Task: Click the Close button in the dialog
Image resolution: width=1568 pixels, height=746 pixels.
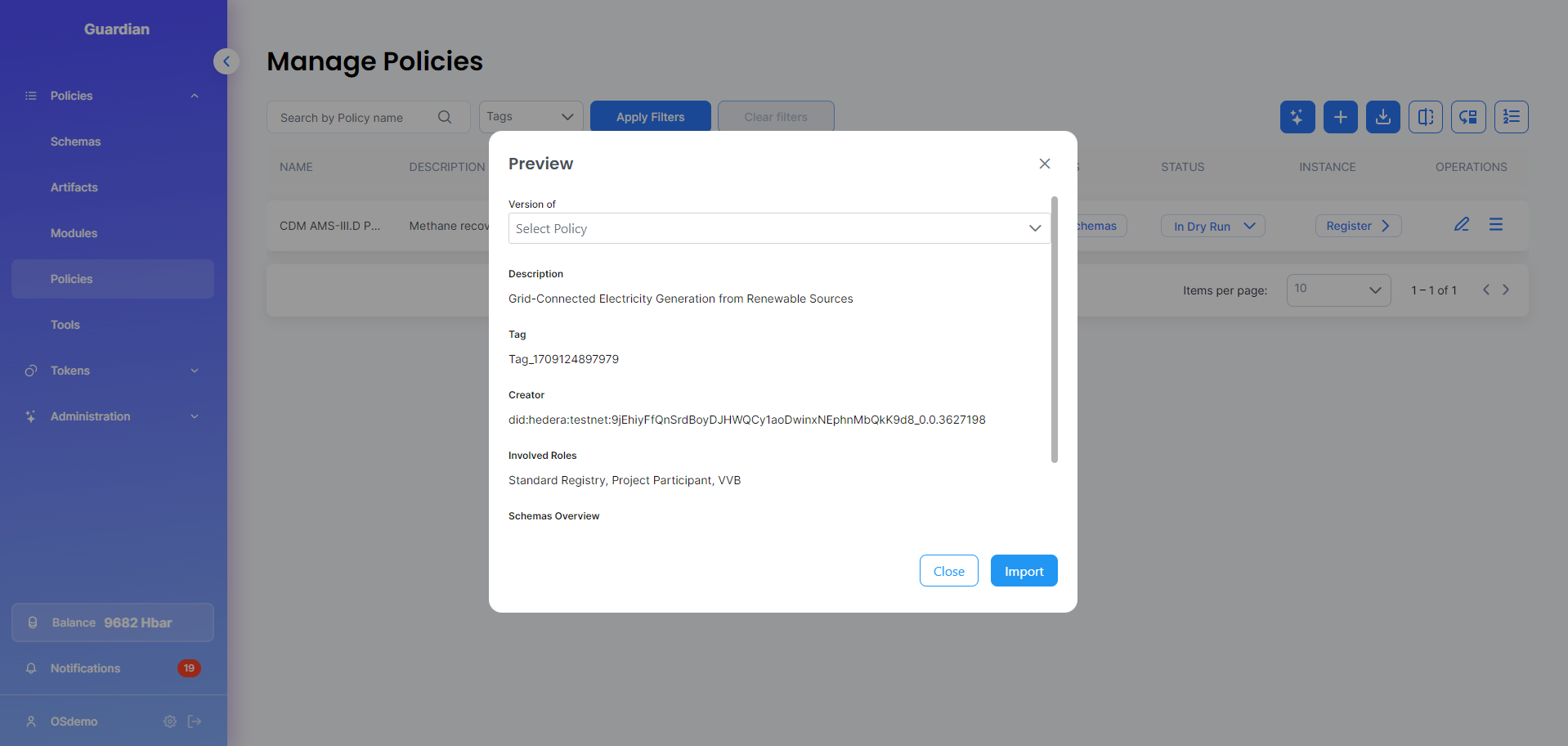Action: (948, 571)
